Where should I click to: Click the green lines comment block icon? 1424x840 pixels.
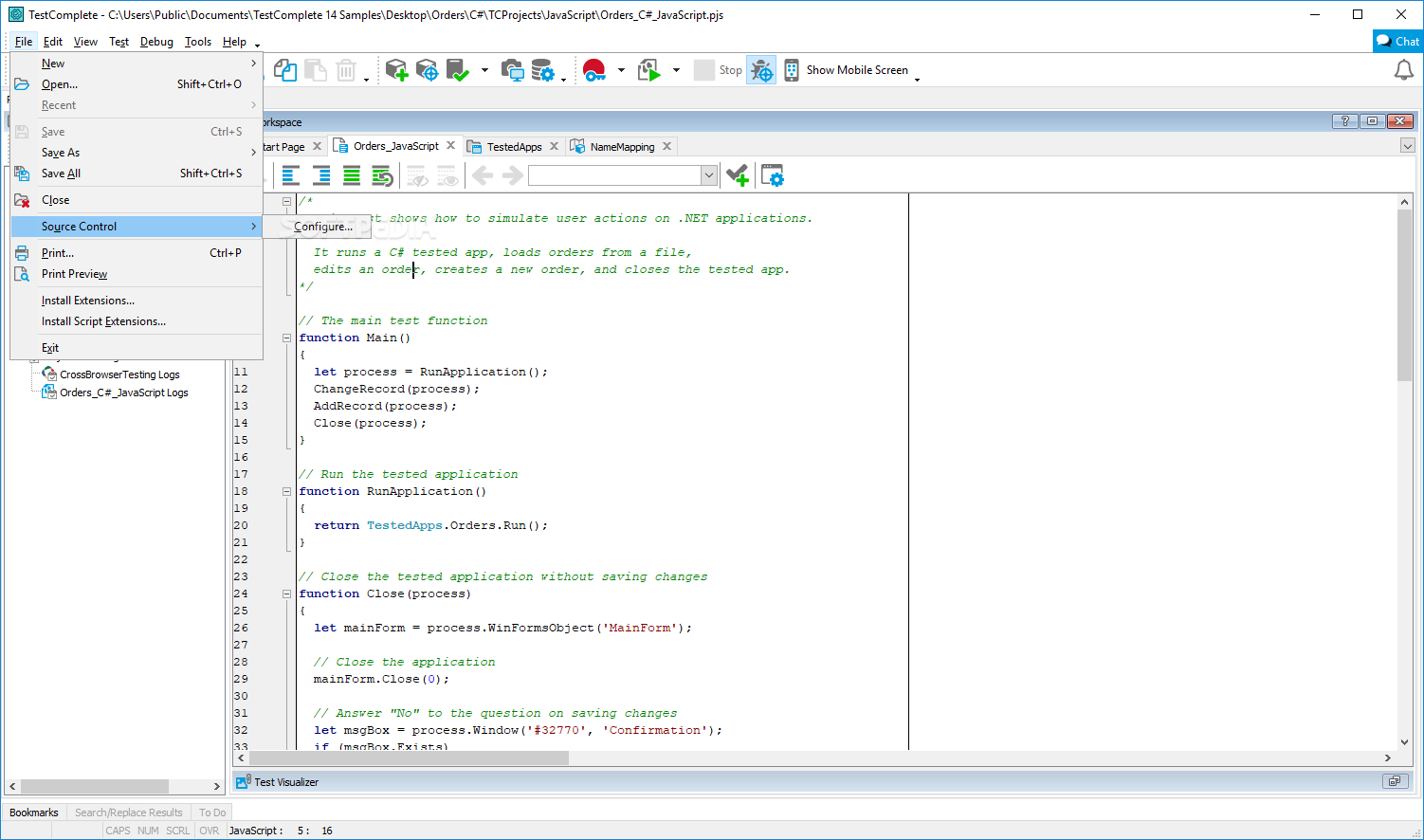(352, 175)
